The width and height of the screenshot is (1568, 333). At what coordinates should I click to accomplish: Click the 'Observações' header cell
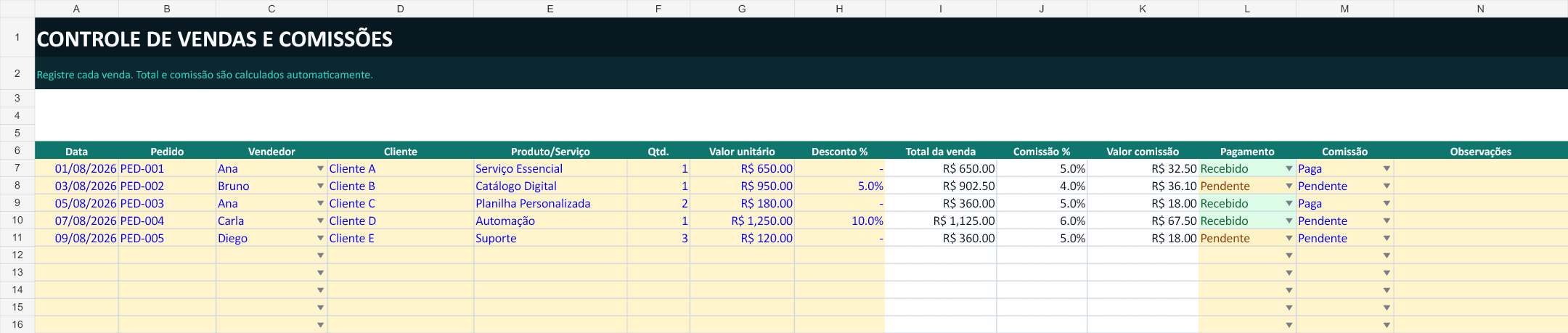[1481, 151]
